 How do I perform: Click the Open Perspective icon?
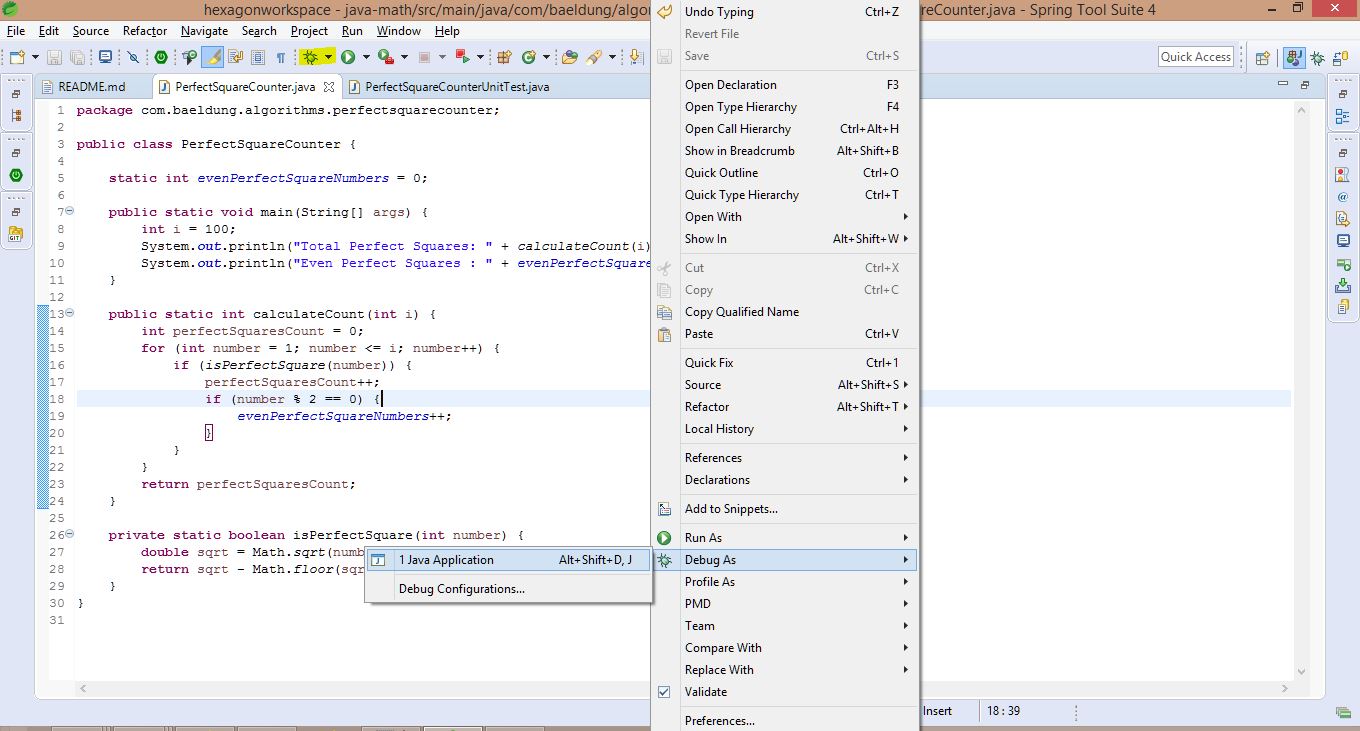click(1263, 58)
